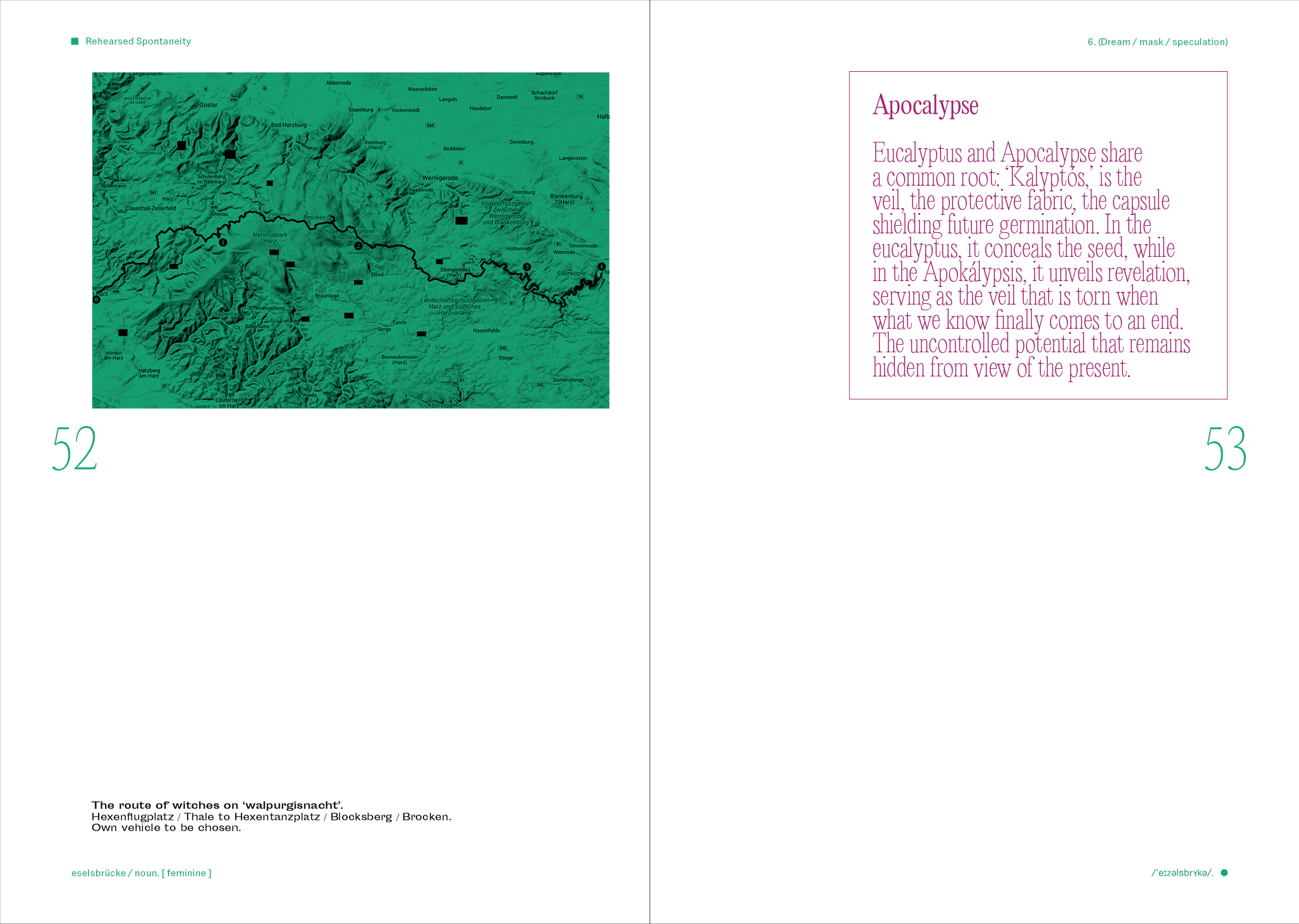The width and height of the screenshot is (1299, 924).
Task: Click the 'Altenau' map label
Action: point(219,214)
